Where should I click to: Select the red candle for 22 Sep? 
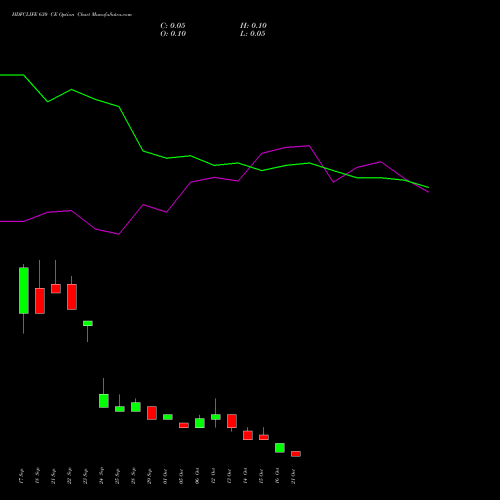[72, 297]
